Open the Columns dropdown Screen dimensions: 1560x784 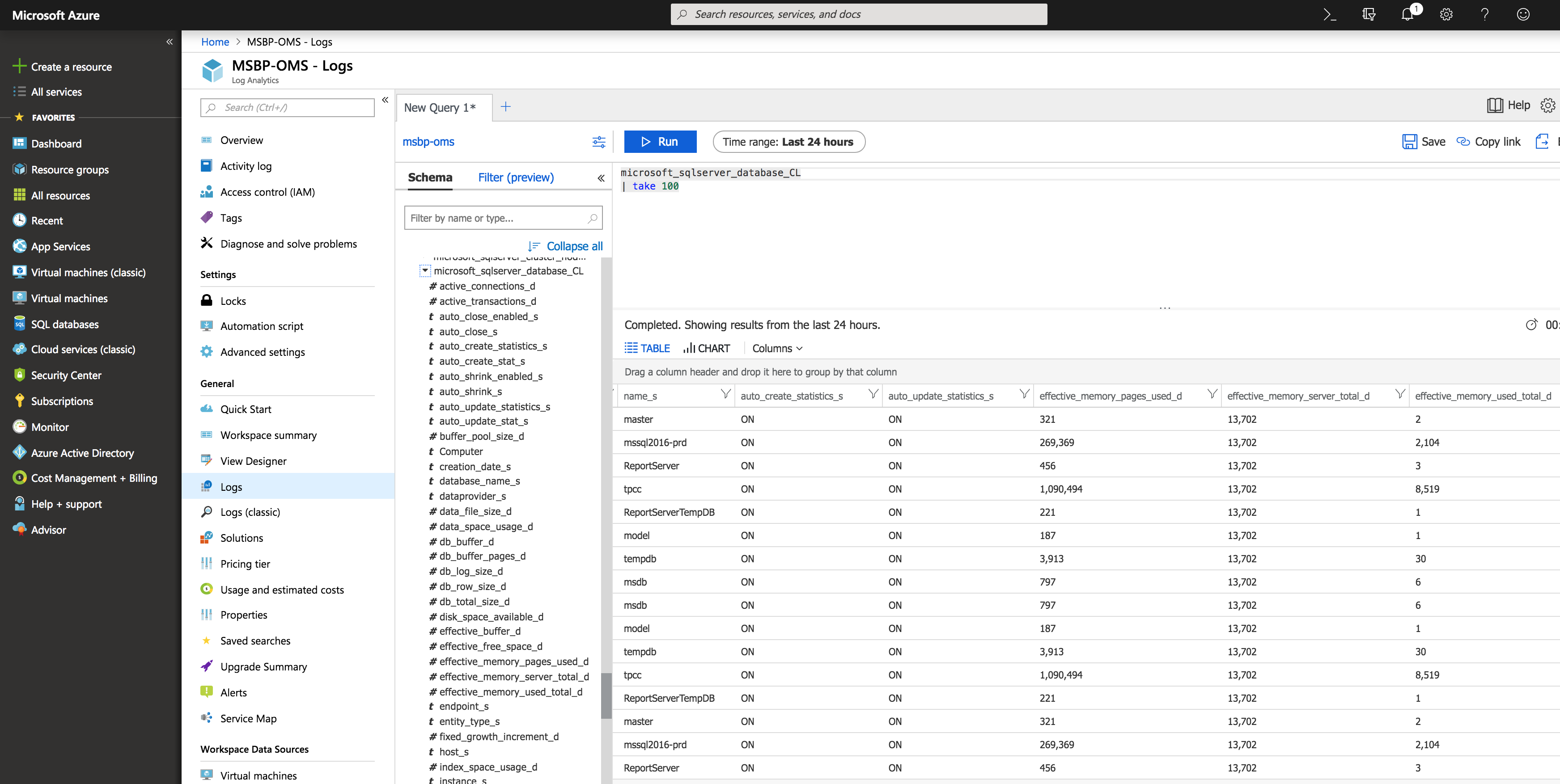click(777, 348)
